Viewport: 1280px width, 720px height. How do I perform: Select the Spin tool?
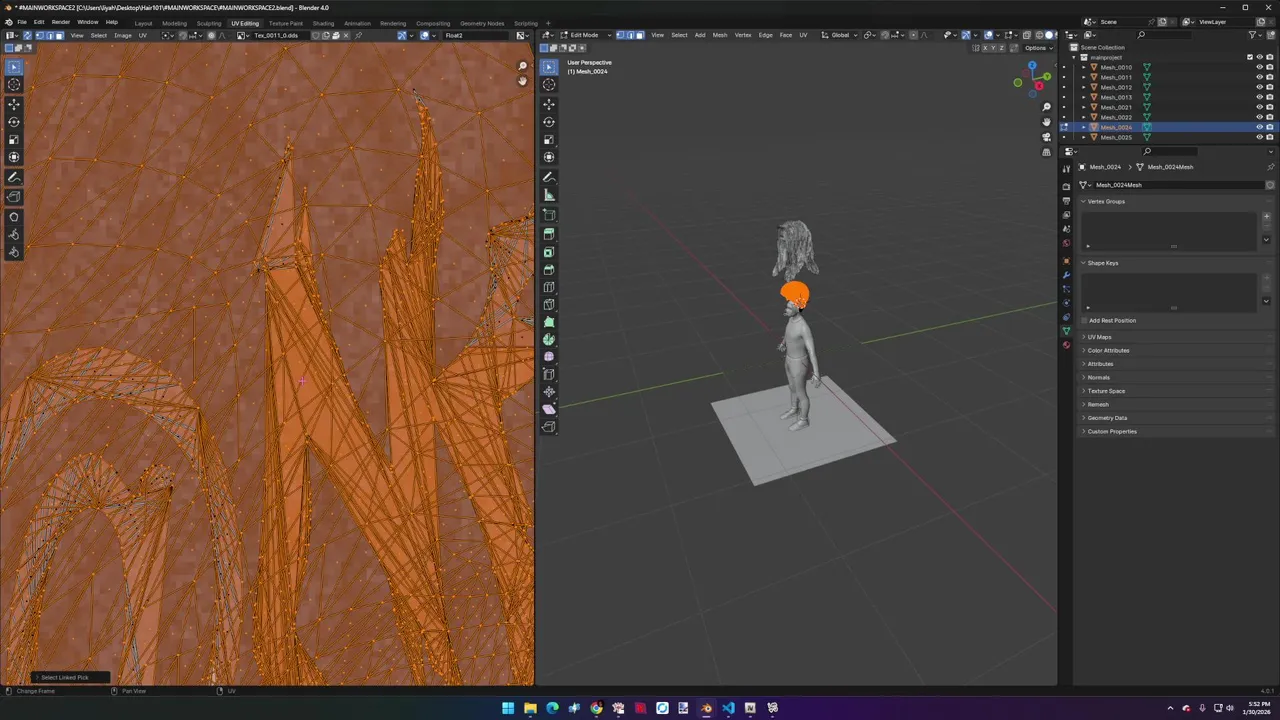point(549,340)
